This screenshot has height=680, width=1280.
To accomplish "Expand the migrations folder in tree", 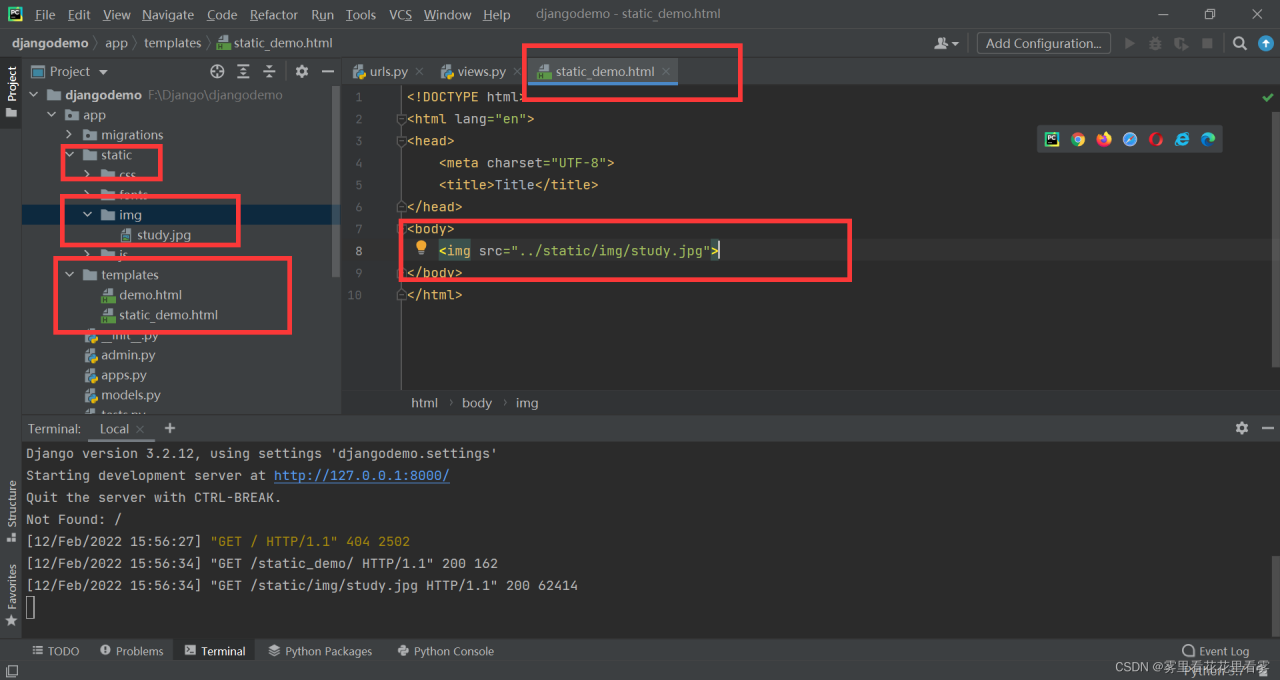I will tap(69, 135).
